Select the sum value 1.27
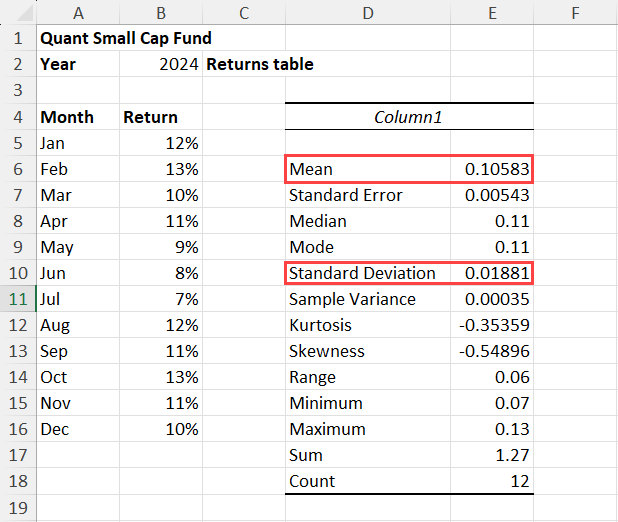Viewport: 618px width, 522px height. pos(492,455)
